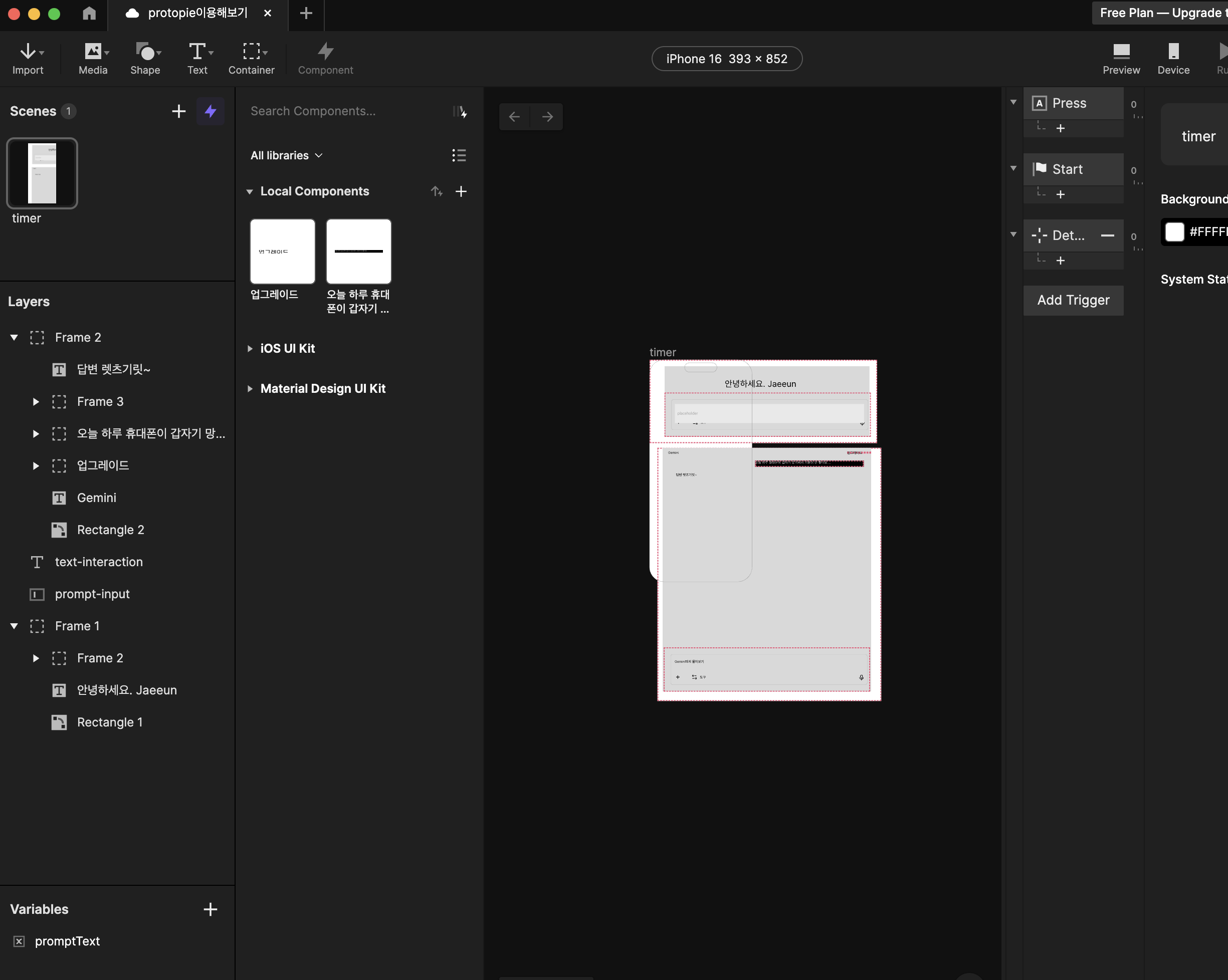
Task: Click the Add Trigger button
Action: (1073, 300)
